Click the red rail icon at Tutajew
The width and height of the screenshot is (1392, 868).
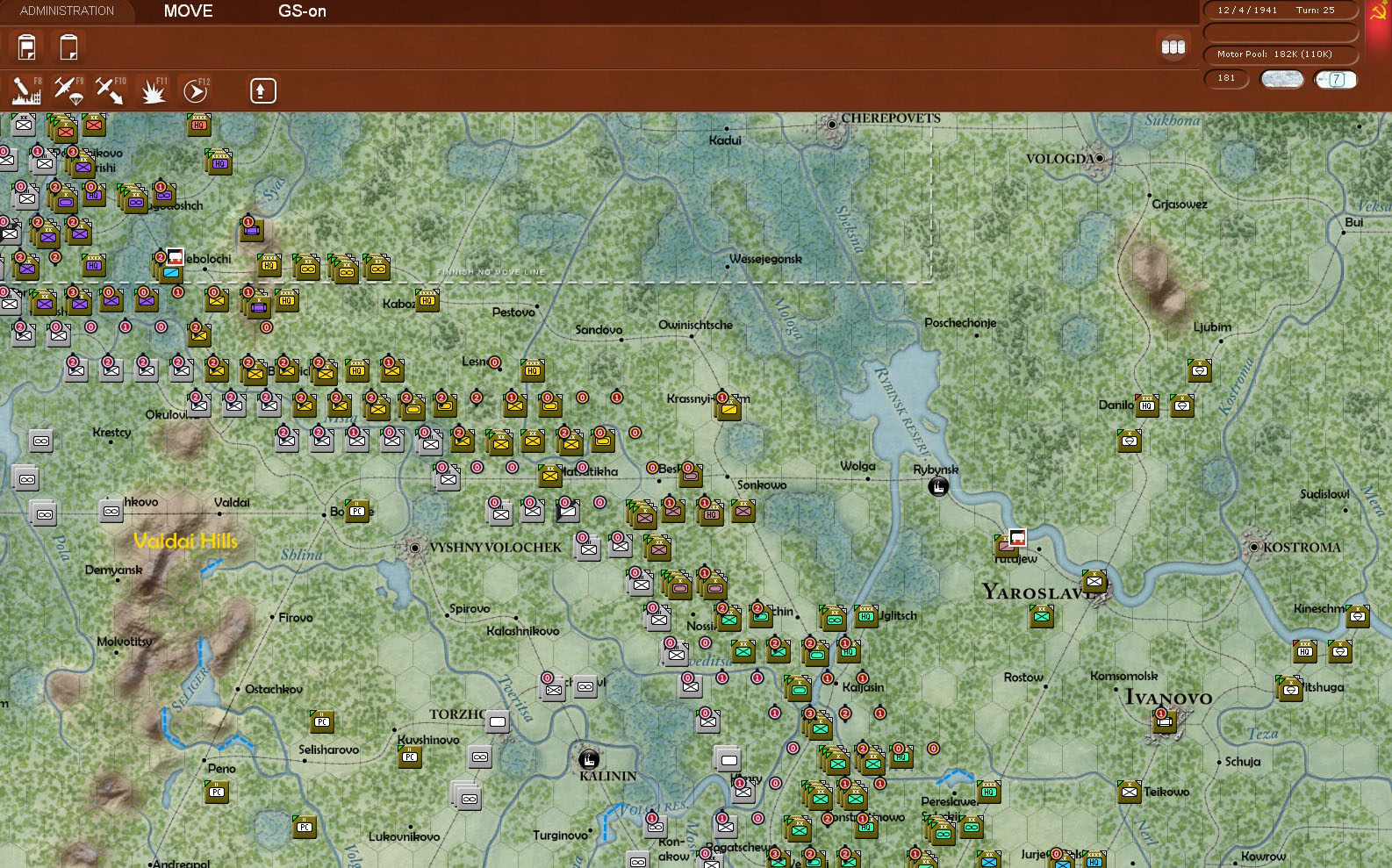tap(1017, 537)
